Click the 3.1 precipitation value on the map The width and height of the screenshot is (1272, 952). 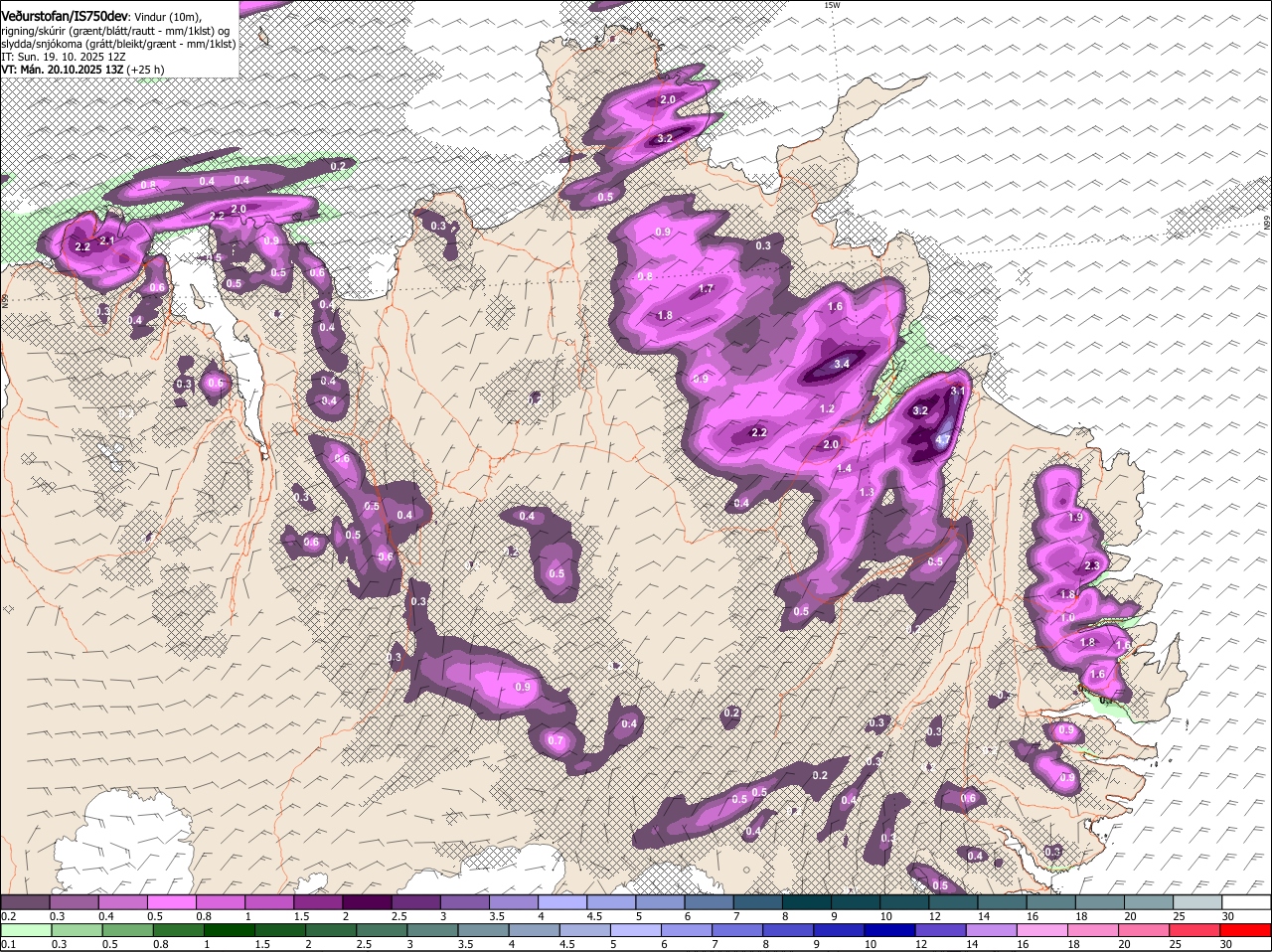[958, 393]
